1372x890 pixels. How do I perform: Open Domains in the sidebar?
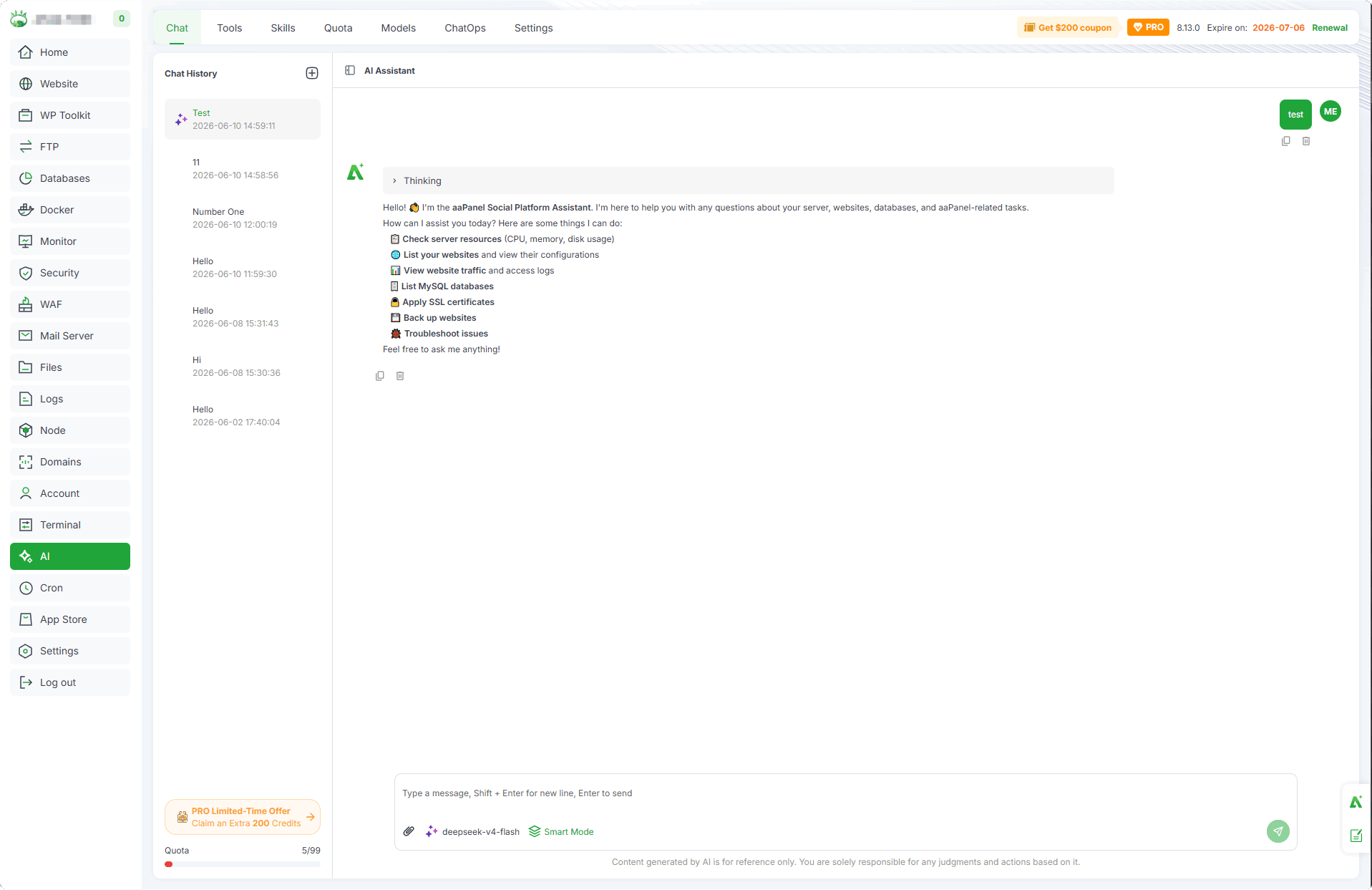click(x=70, y=462)
